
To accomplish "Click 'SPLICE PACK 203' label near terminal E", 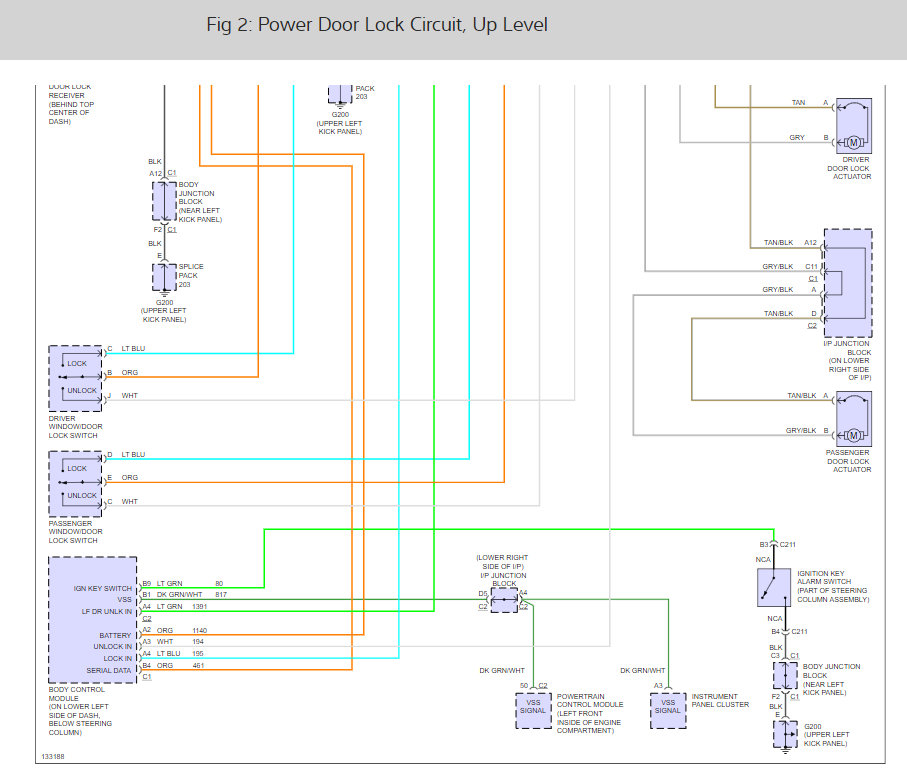I will [191, 276].
